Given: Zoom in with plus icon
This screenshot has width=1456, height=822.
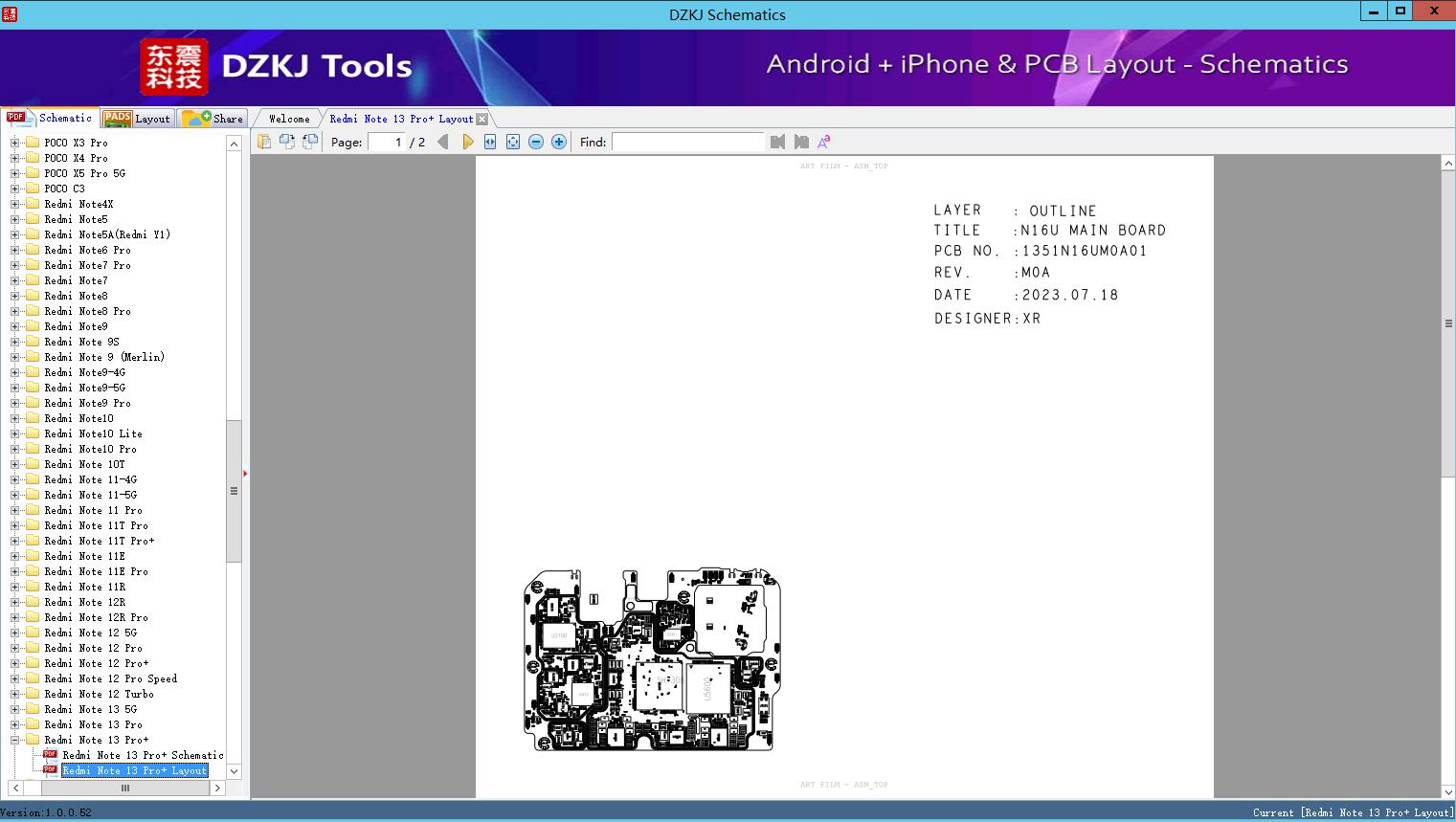Looking at the screenshot, I should (559, 142).
